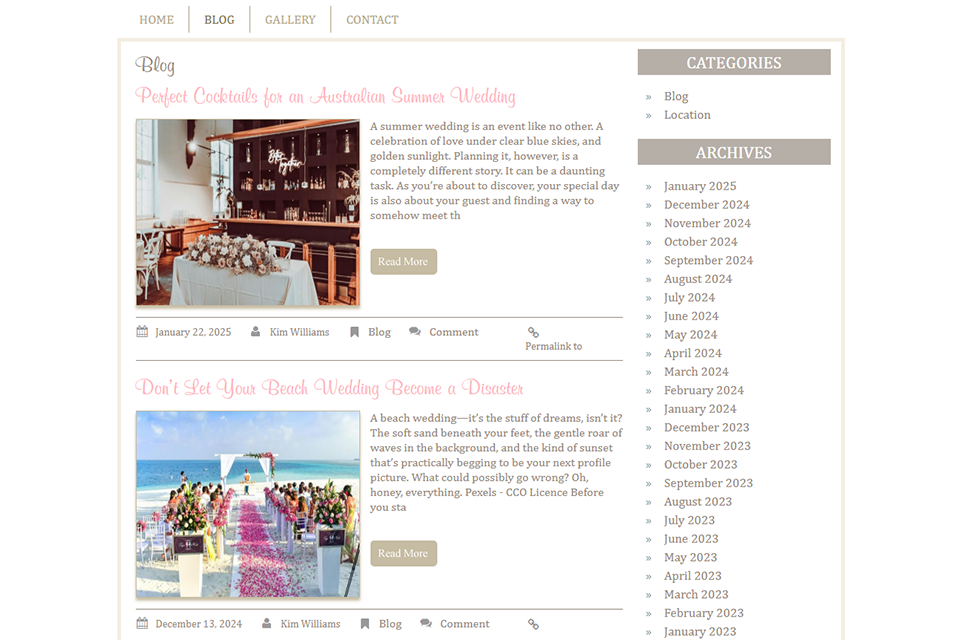
Task: Open Kim Williams author link on December post
Action: pyautogui.click(x=310, y=623)
